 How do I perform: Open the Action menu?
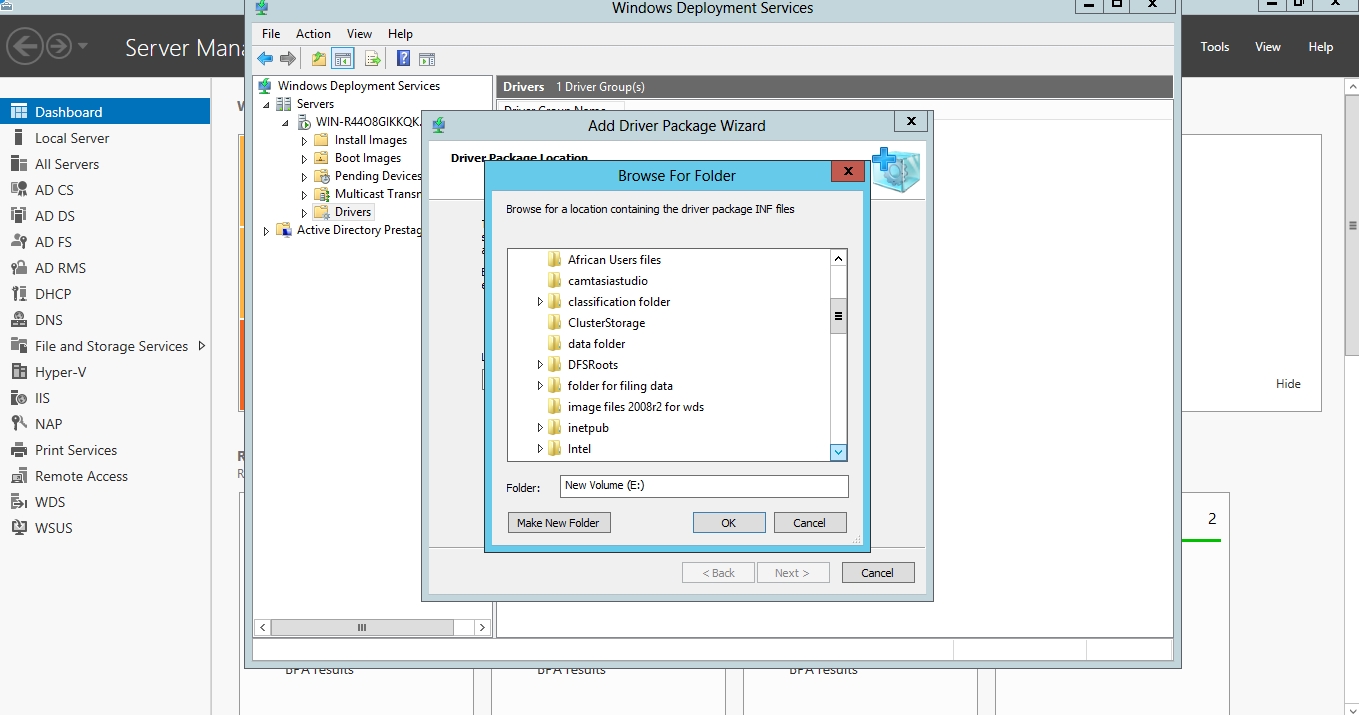click(313, 34)
